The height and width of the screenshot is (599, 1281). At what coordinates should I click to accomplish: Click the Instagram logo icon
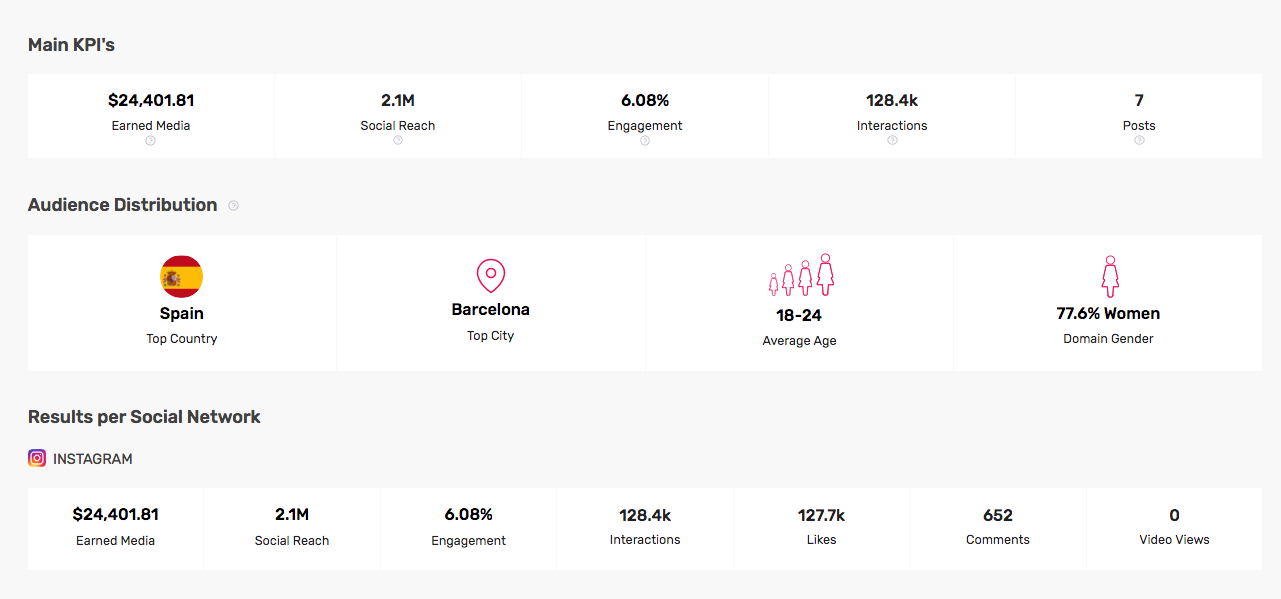click(37, 459)
